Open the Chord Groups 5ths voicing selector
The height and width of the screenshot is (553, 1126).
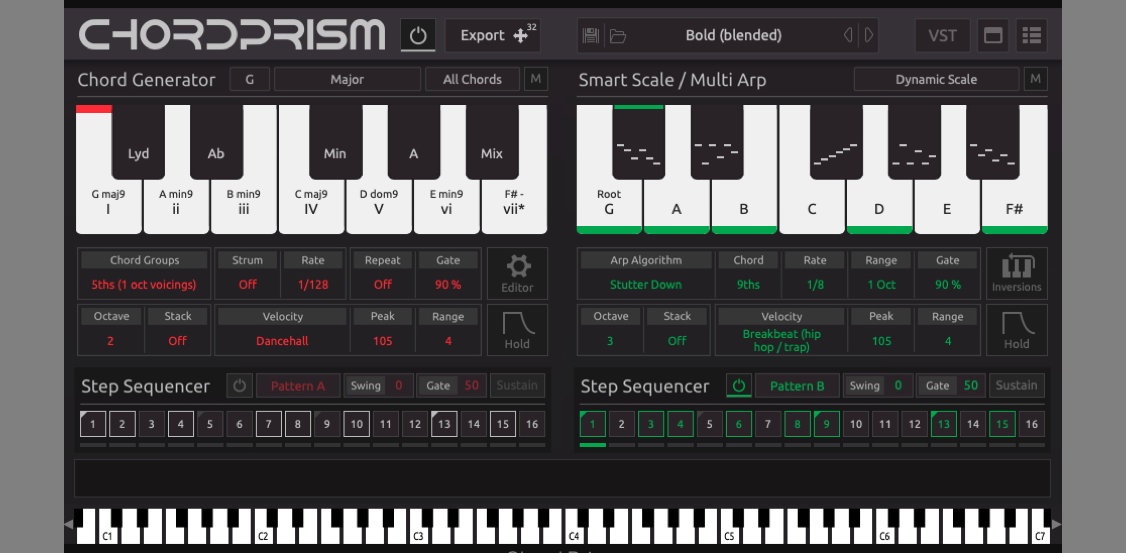[x=144, y=284]
